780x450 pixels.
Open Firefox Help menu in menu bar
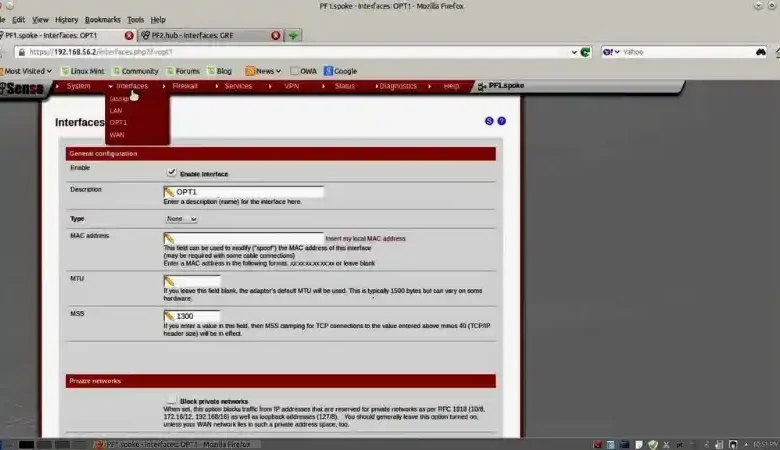[158, 20]
